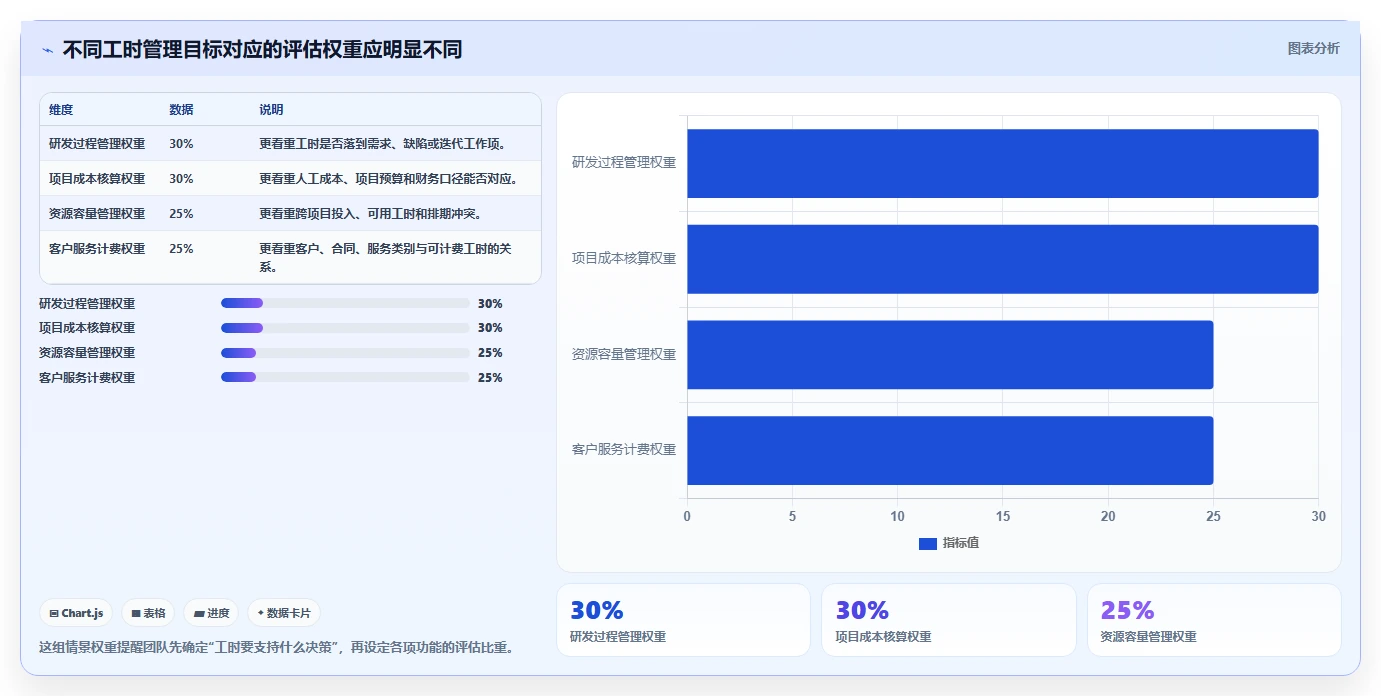Screen dimensions: 1381x696
Task: Click description 更看重跨项目投入、可用工时和排期冲突。
Action: [x=371, y=214]
